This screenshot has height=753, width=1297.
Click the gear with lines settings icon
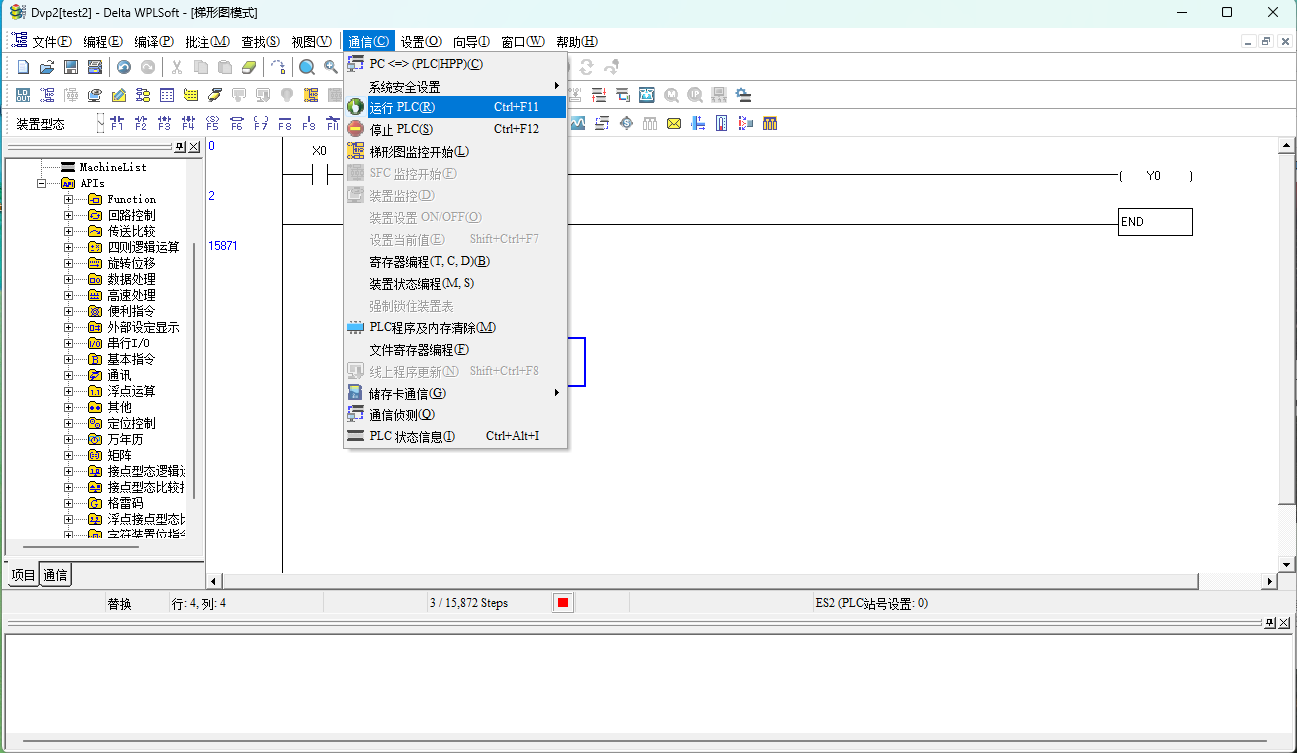743,95
